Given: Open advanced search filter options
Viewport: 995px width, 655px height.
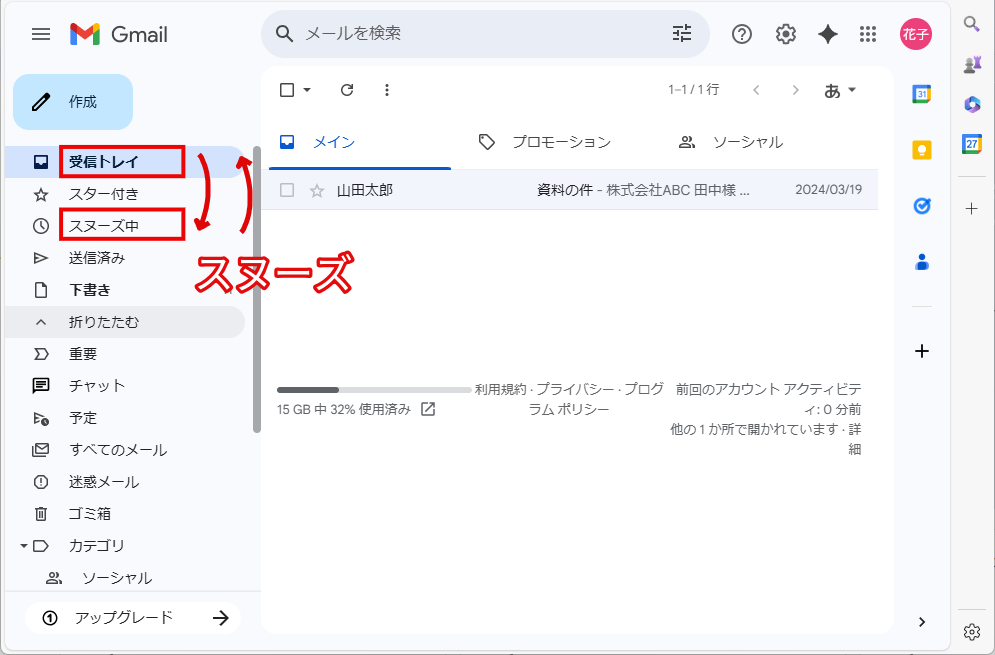Looking at the screenshot, I should point(681,33).
